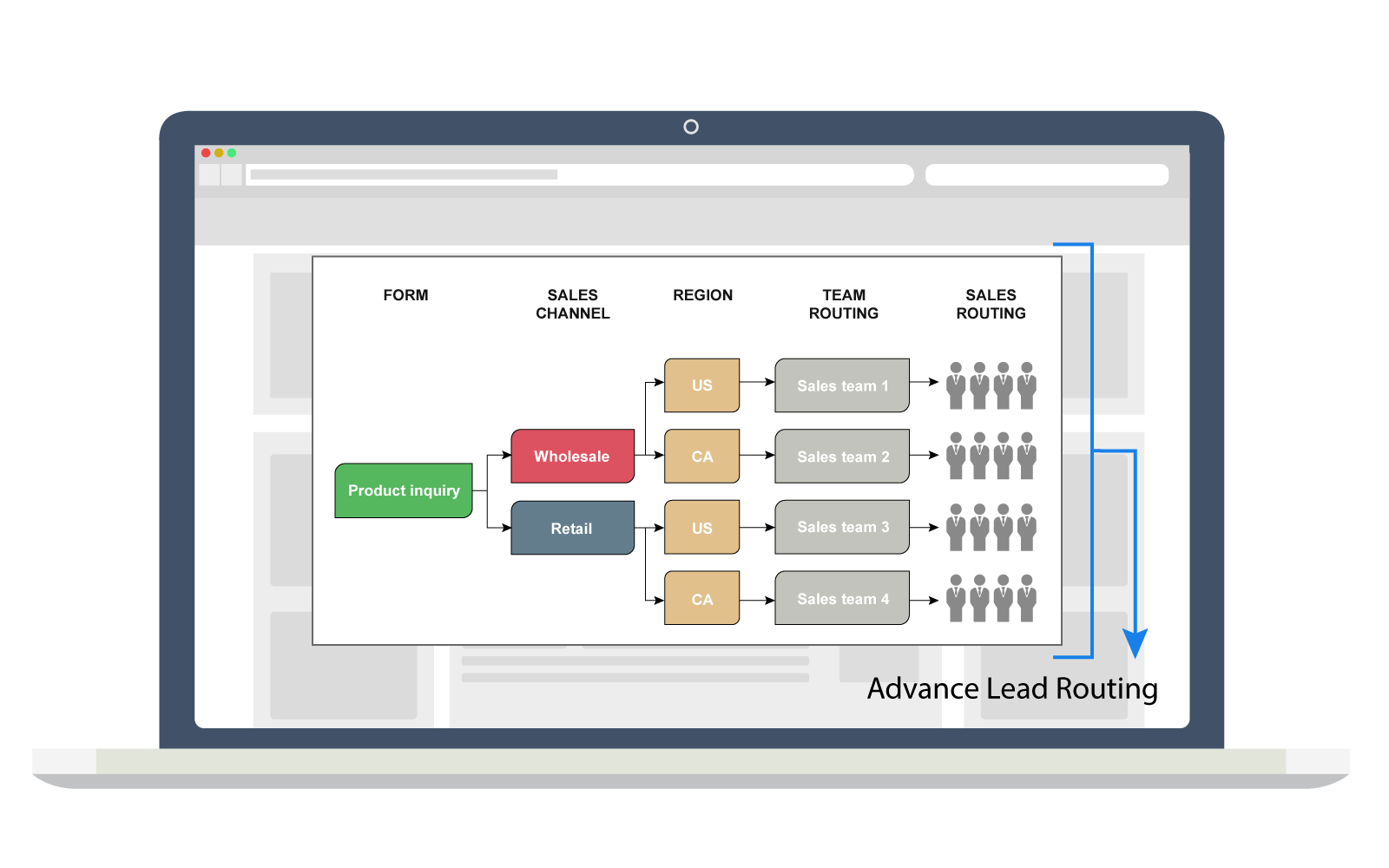The height and width of the screenshot is (868, 1389).
Task: Click the blue downward arrow head
Action: tap(1135, 643)
